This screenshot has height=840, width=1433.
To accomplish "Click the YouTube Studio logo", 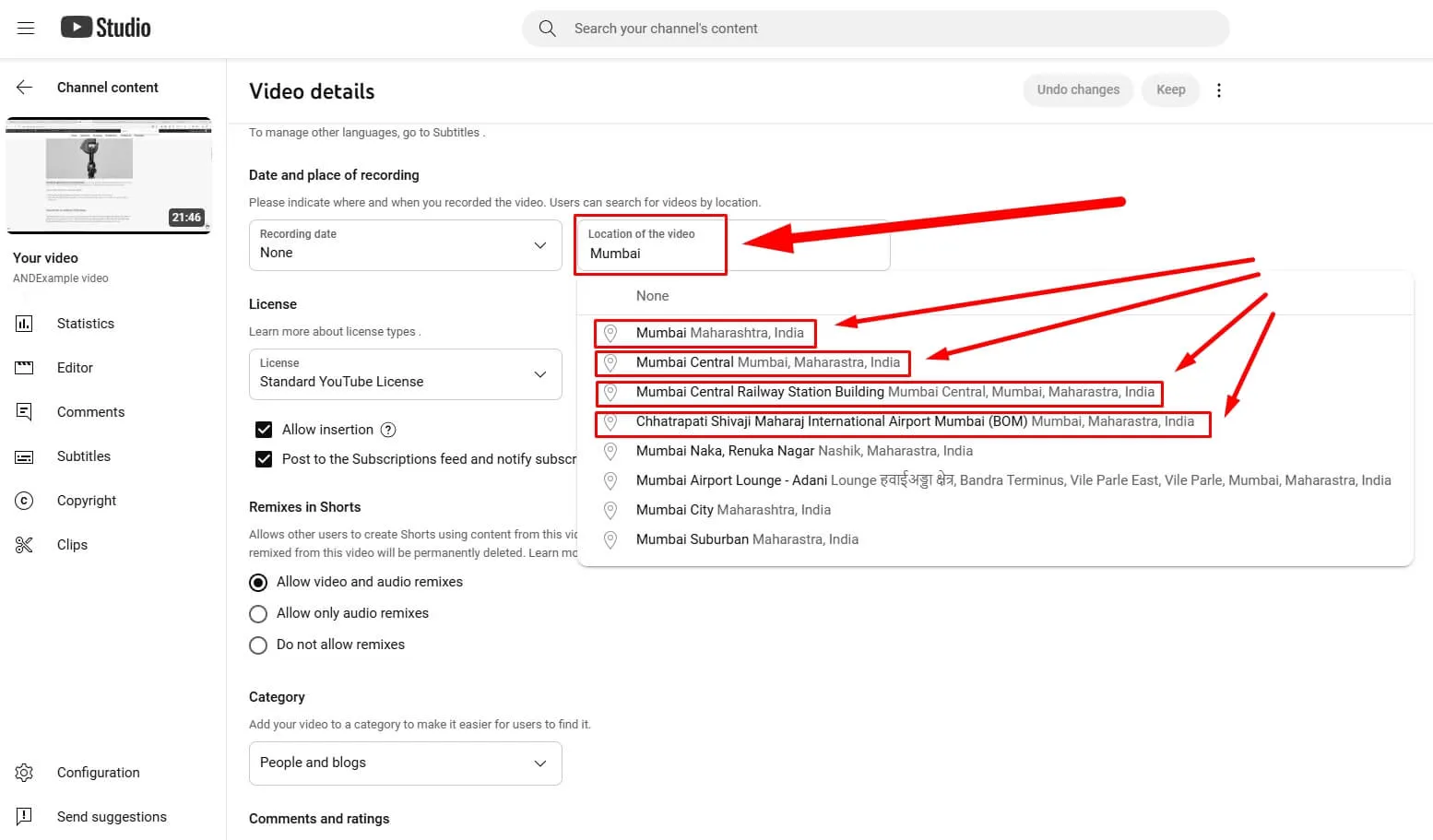I will click(x=106, y=28).
